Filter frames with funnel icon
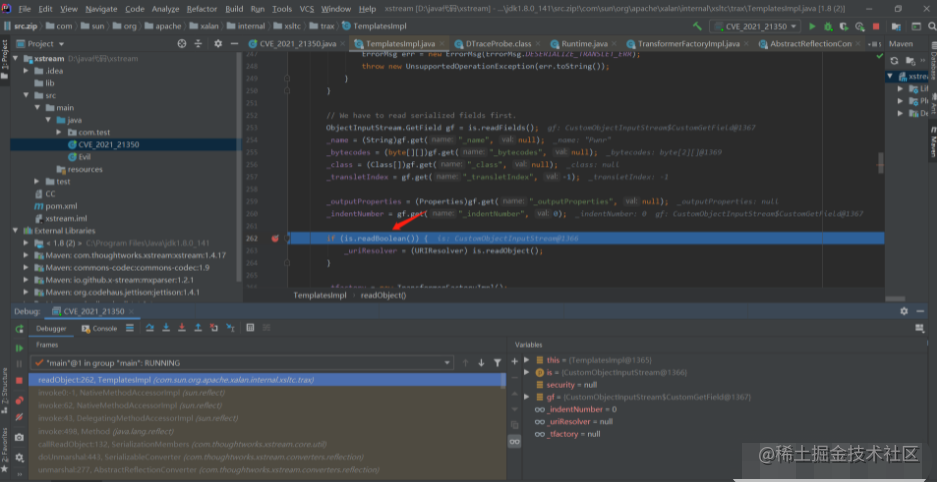This screenshot has width=937, height=482. tap(497, 363)
